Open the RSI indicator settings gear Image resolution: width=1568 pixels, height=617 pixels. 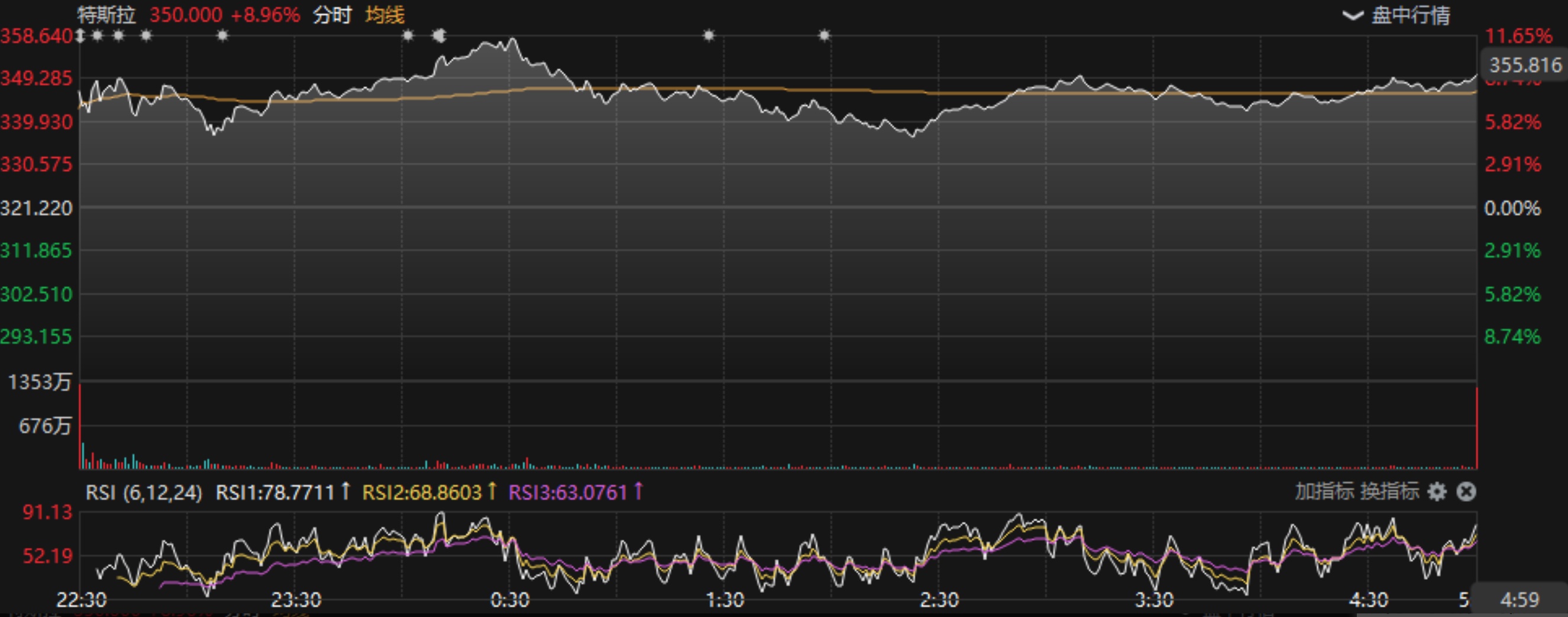click(1437, 492)
